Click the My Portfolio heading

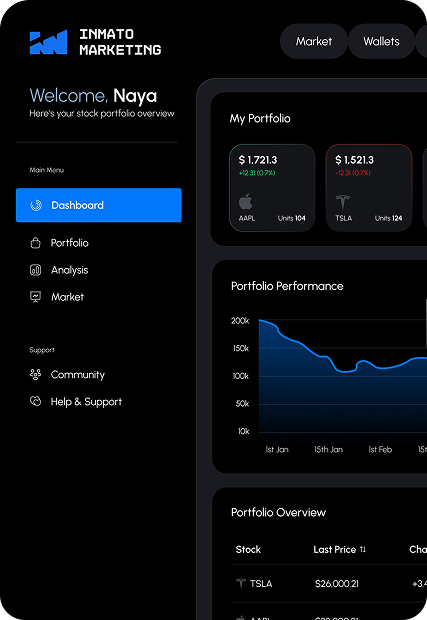pyautogui.click(x=260, y=119)
